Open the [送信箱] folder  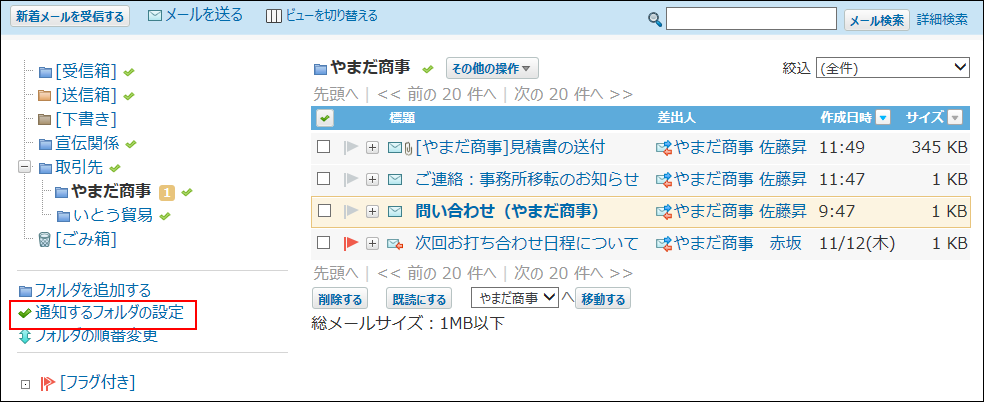pyautogui.click(x=86, y=95)
